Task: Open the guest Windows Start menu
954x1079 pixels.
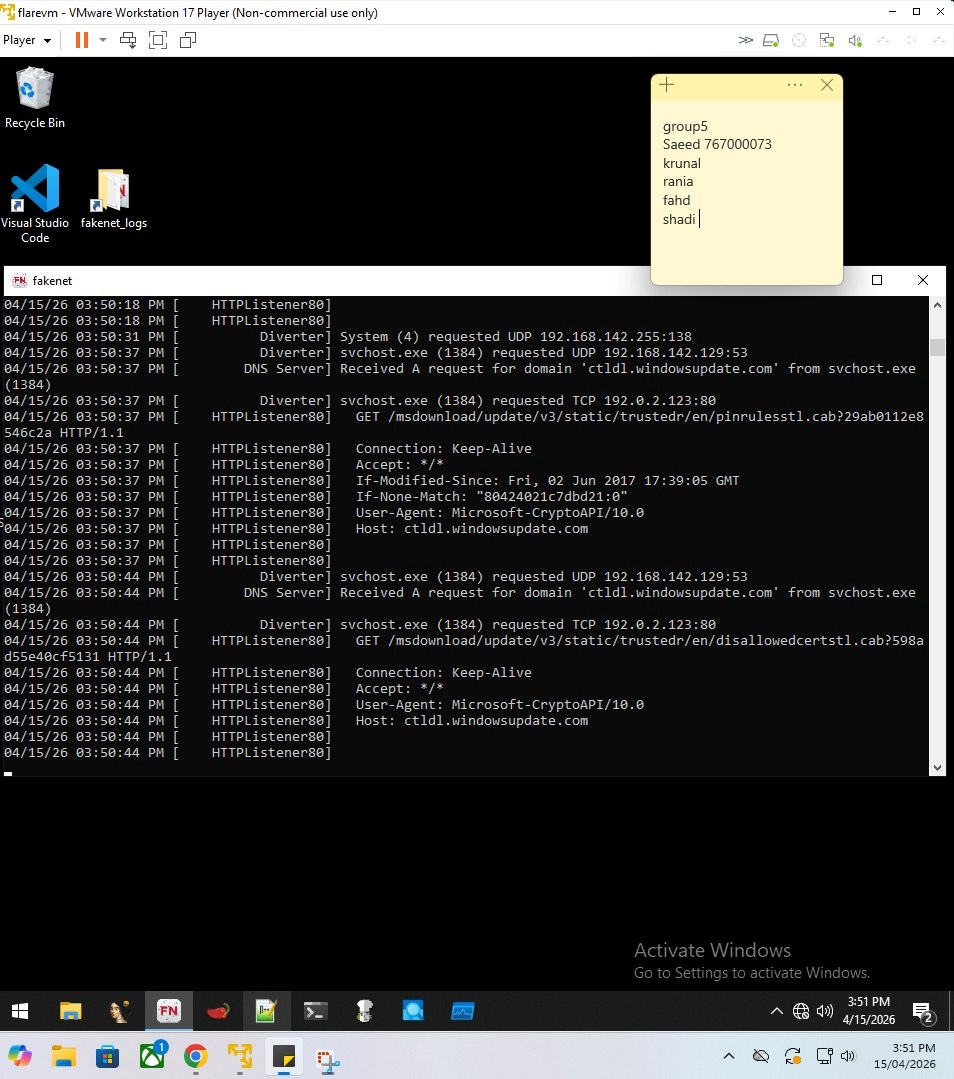Action: [20, 1011]
